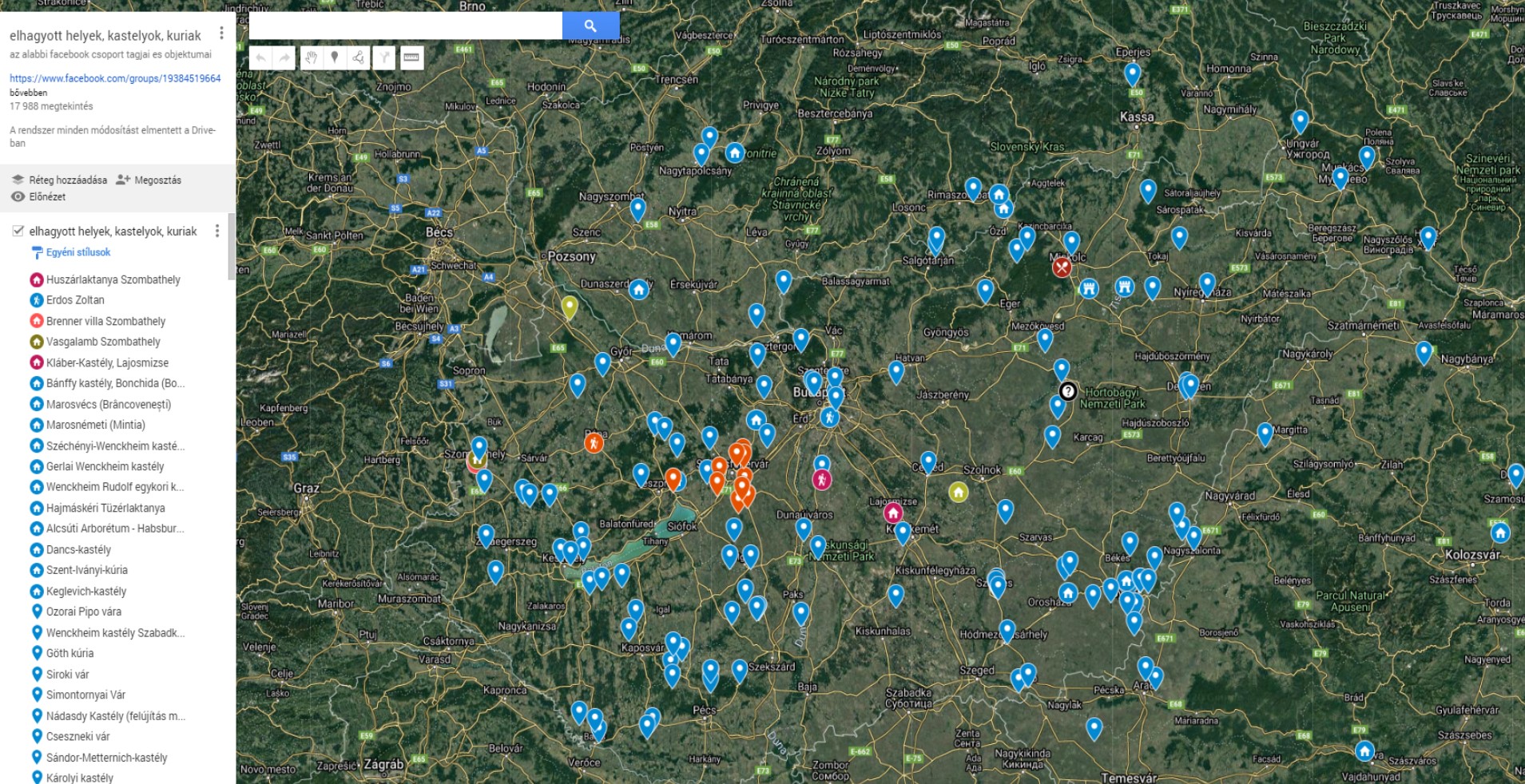1525x784 pixels.
Task: Open Egyéni stílusok style options
Action: (77, 252)
